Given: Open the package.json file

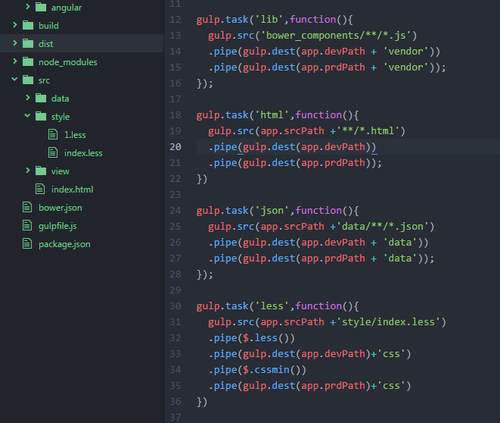Looking at the screenshot, I should [x=64, y=244].
